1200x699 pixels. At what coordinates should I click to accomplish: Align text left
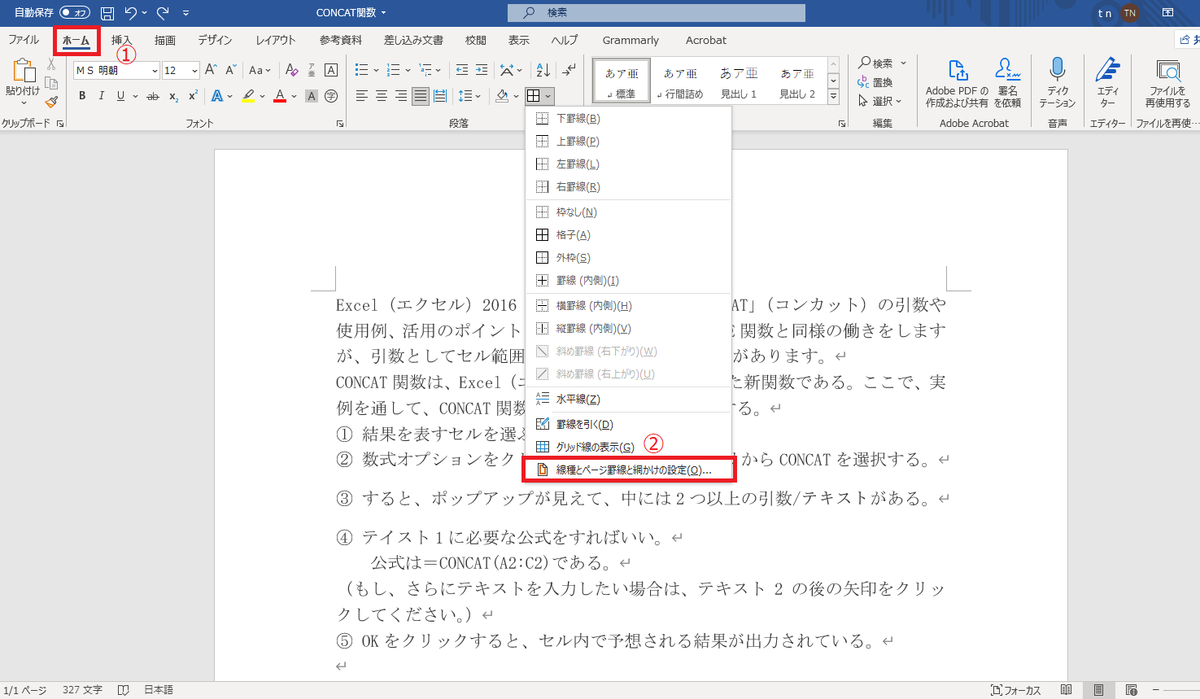tap(360, 96)
